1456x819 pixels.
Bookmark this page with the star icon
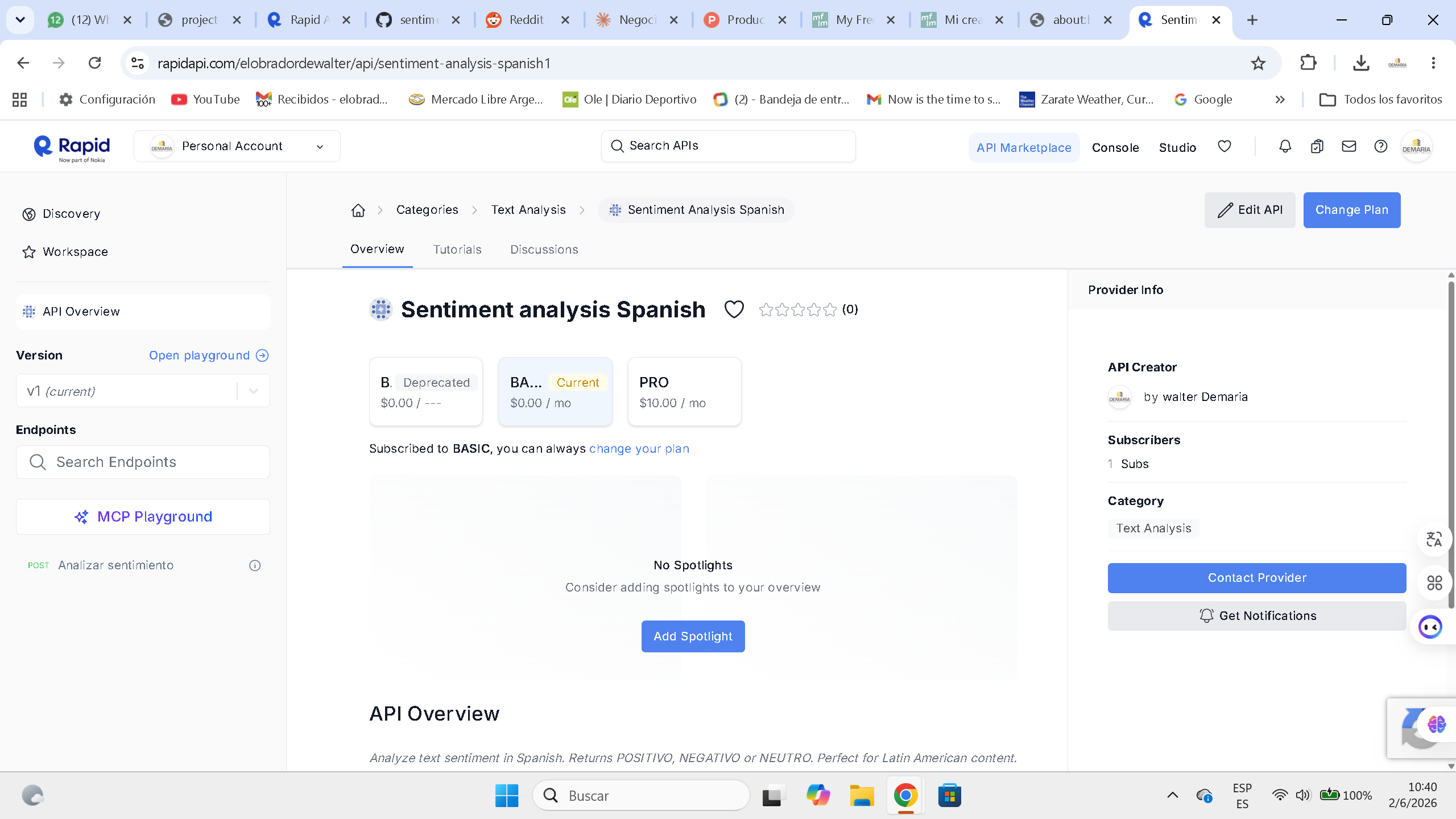pos(1258,63)
